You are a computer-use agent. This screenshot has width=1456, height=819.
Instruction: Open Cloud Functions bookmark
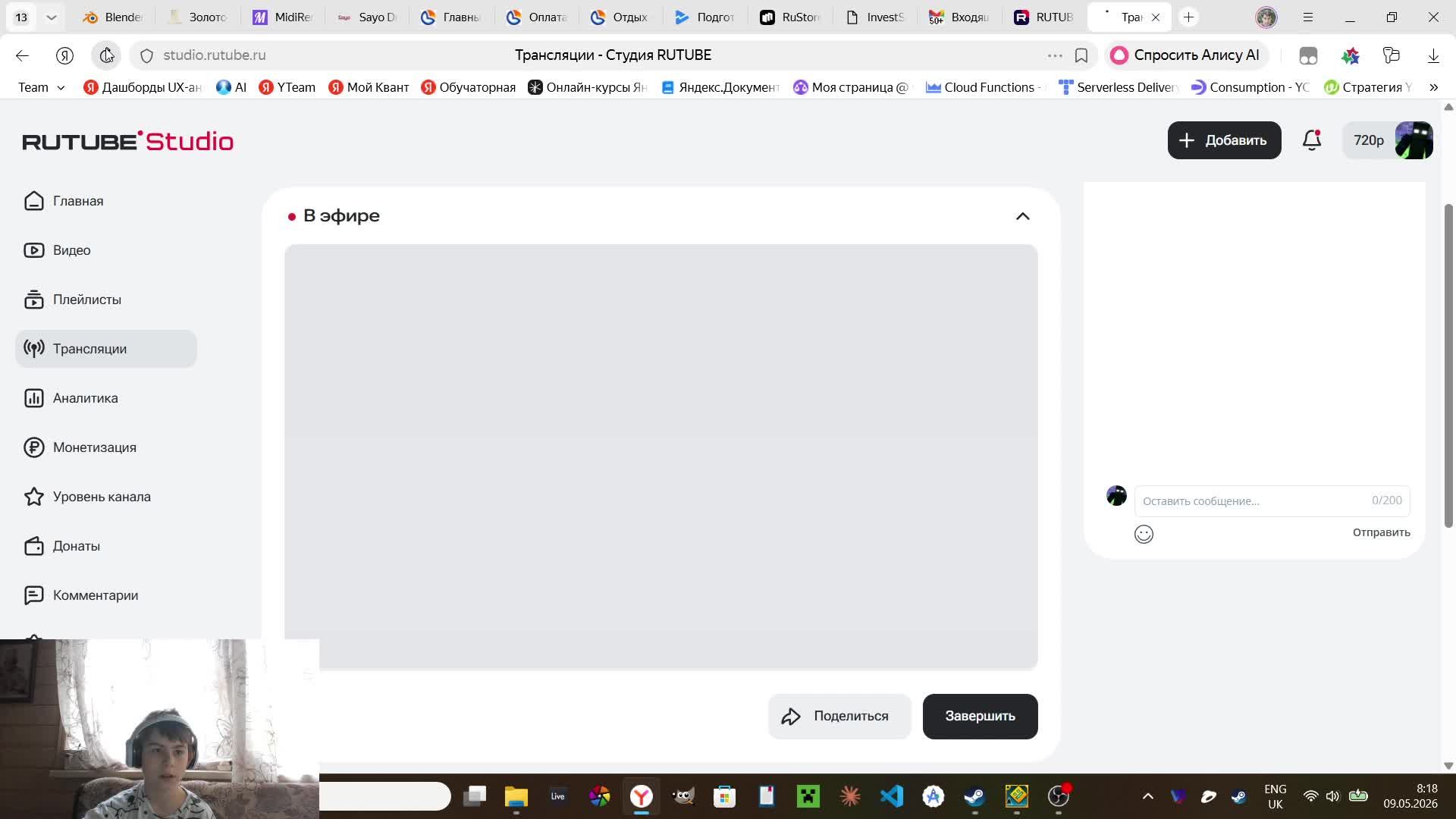coord(984,87)
